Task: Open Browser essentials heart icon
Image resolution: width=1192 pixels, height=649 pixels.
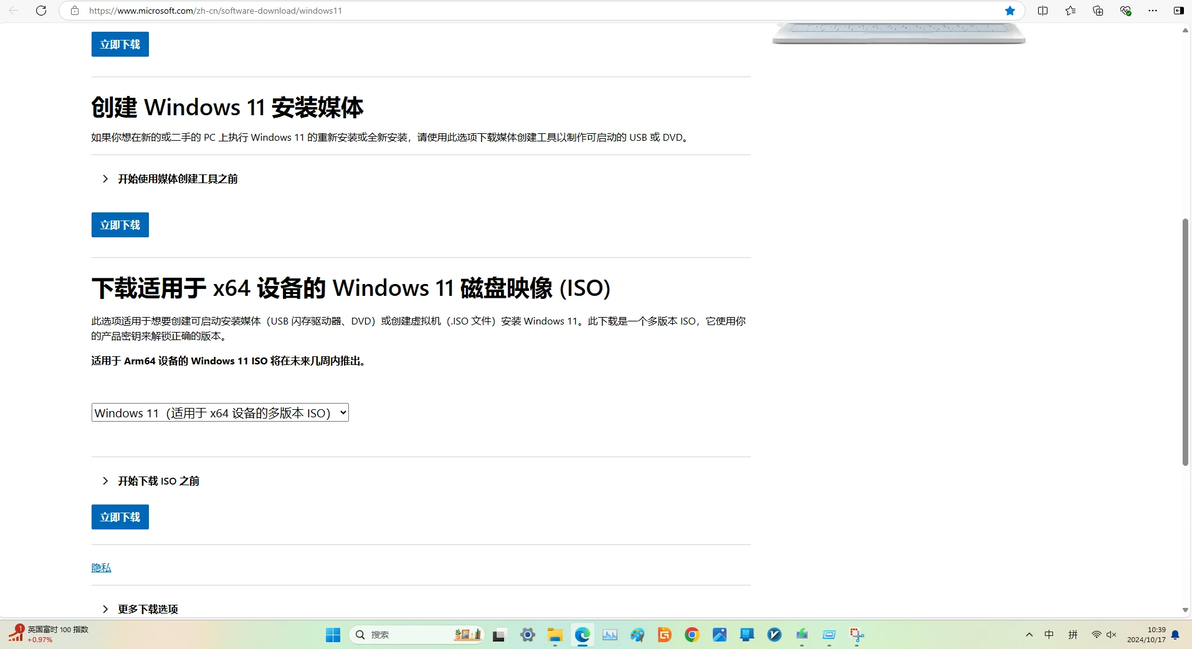Action: 1125,11
